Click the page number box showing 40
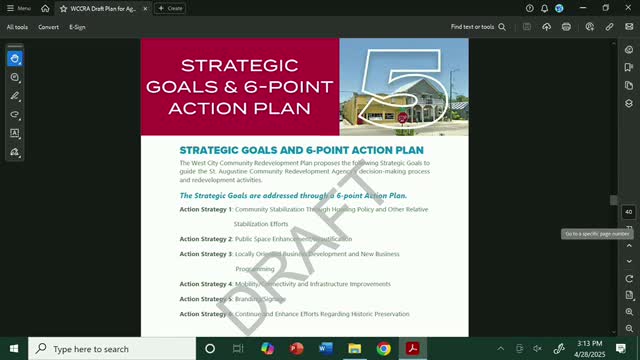The height and width of the screenshot is (360, 640). 629,212
